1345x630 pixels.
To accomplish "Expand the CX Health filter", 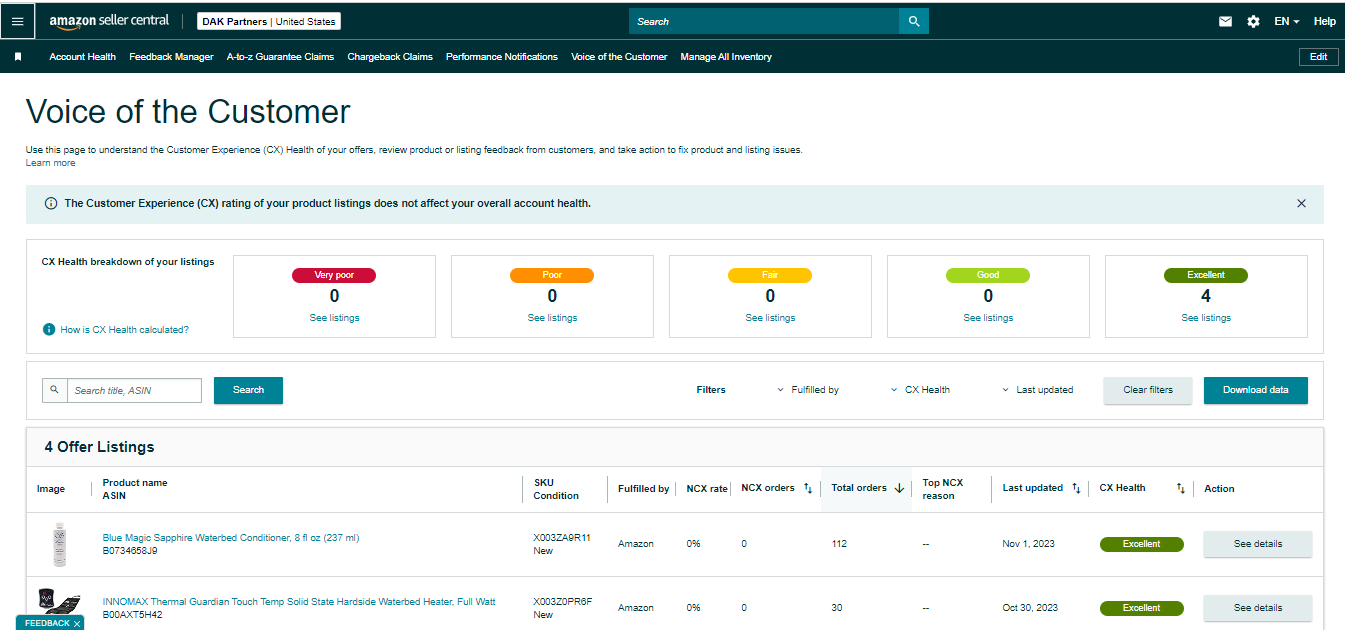I will click(920, 390).
